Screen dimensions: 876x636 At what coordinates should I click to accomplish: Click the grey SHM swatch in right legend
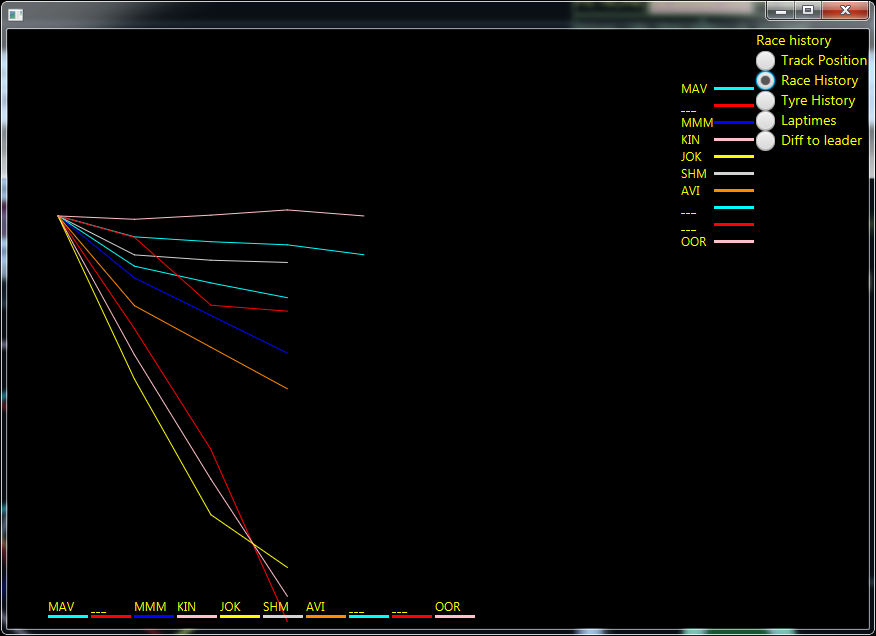coord(734,173)
